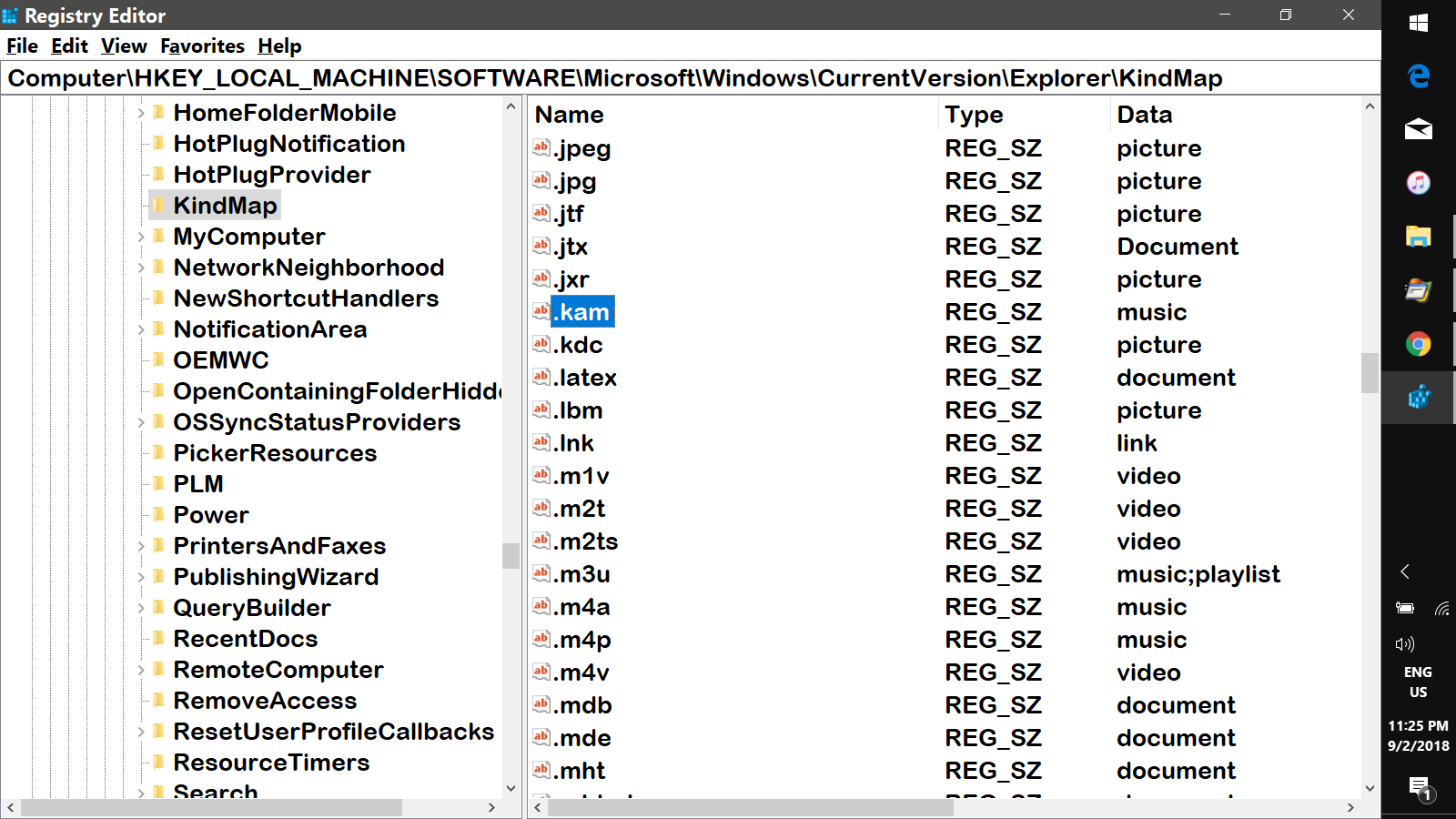Screen dimensions: 1456x819
Task: Click the registry path address bar
Action: [691, 78]
